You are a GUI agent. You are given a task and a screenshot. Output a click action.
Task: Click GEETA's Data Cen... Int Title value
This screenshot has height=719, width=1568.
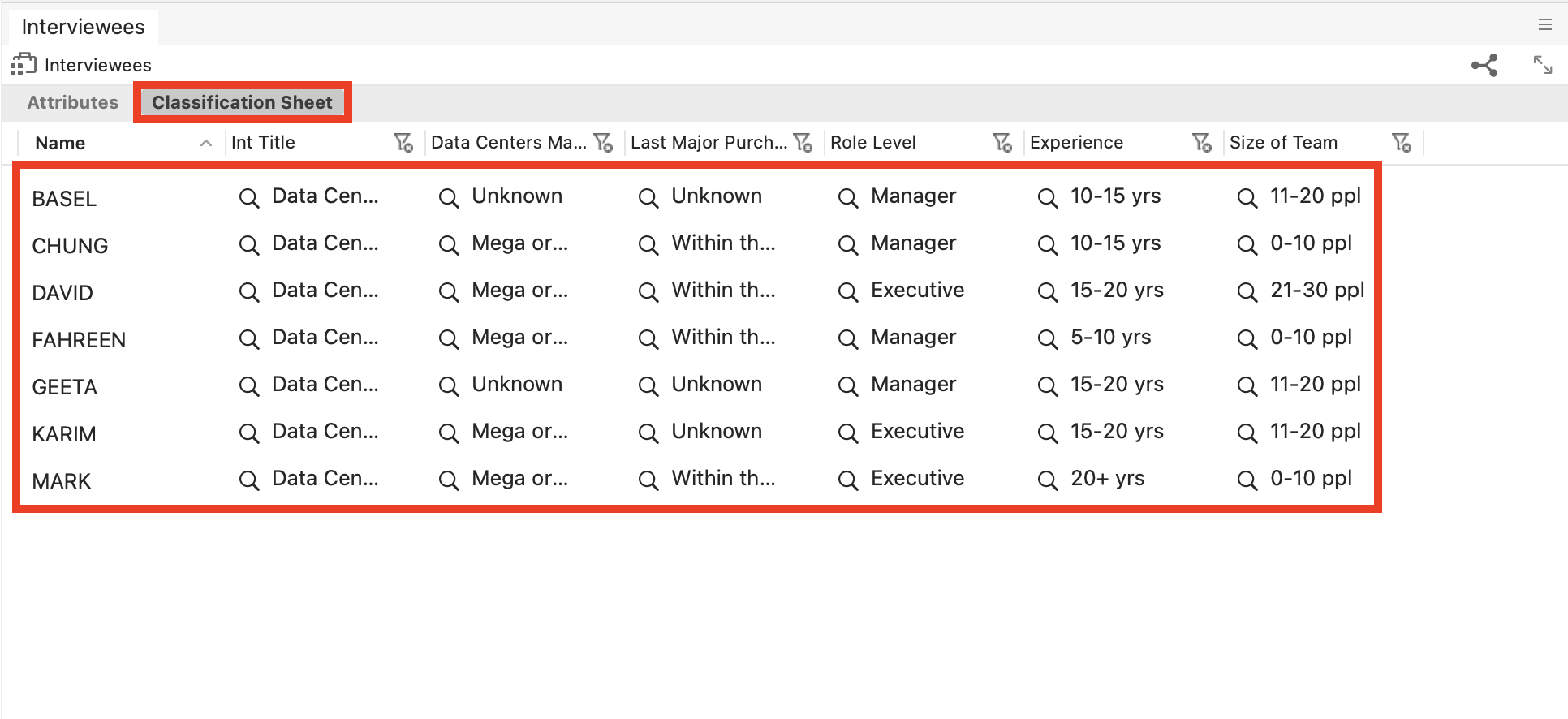325,385
